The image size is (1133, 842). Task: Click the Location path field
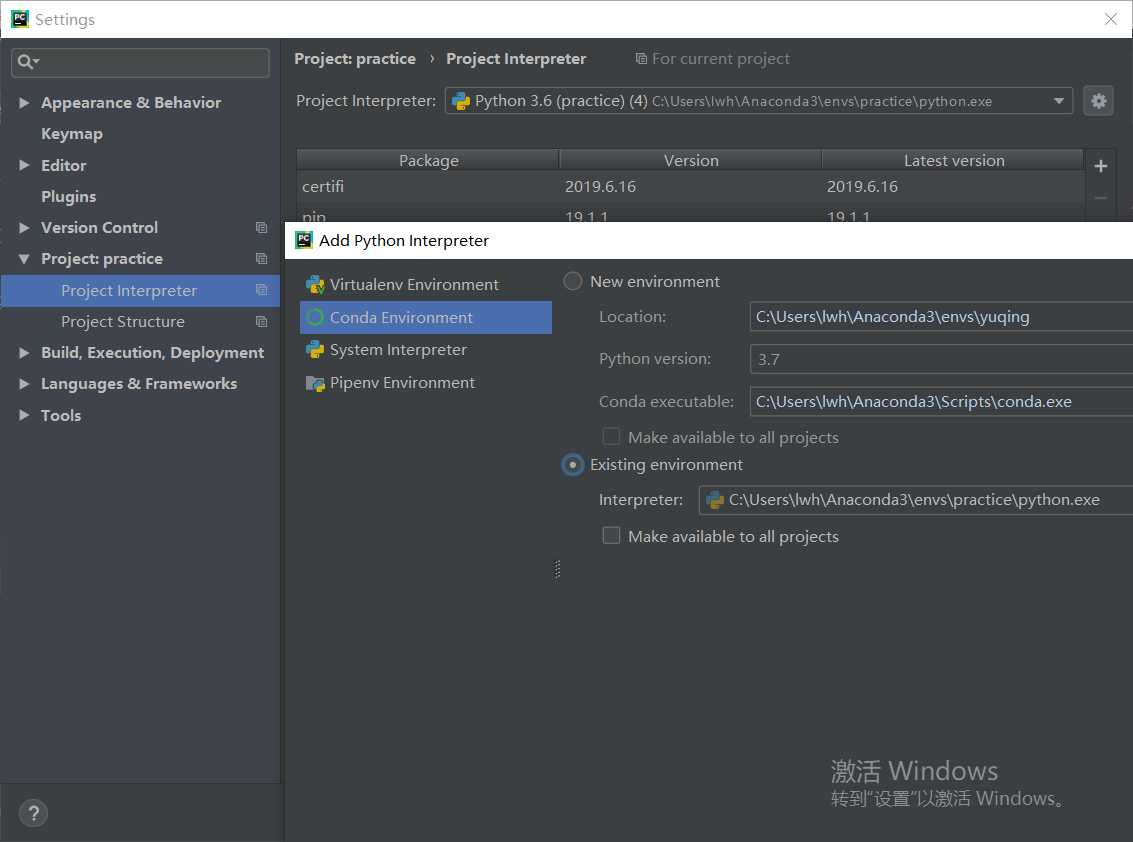pyautogui.click(x=941, y=317)
